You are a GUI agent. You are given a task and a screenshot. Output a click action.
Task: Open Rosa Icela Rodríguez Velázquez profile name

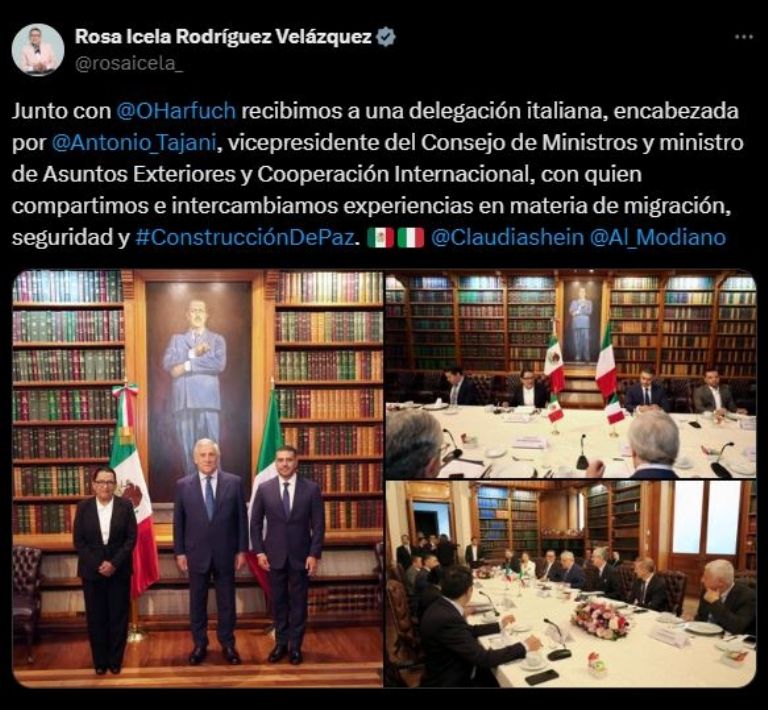pyautogui.click(x=223, y=37)
